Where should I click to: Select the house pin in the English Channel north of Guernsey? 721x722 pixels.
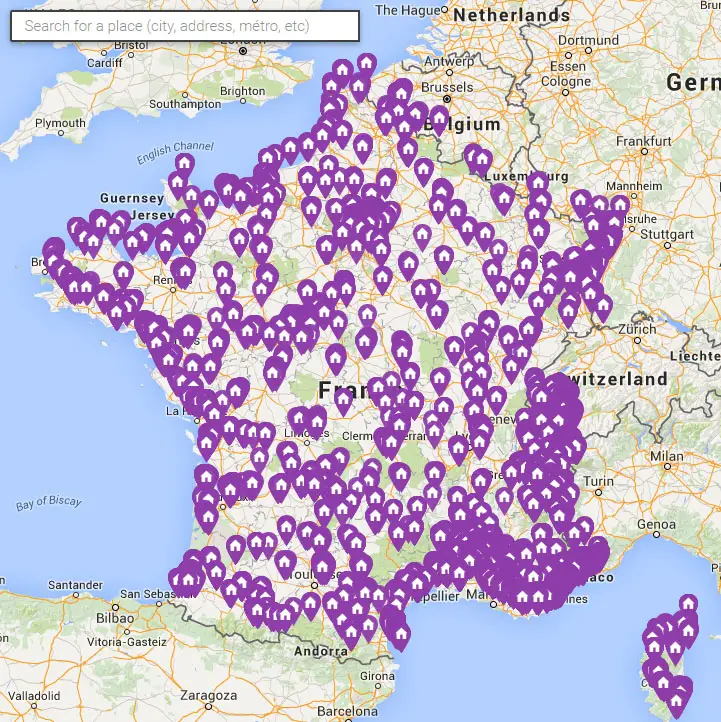185,166
